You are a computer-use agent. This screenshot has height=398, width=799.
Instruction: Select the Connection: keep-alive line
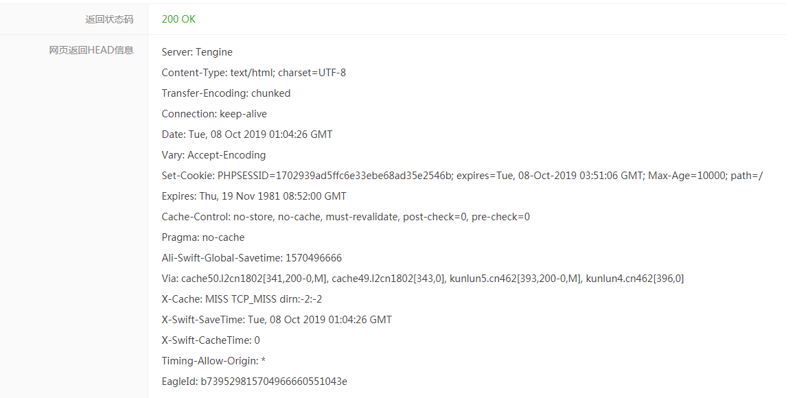pyautogui.click(x=214, y=114)
